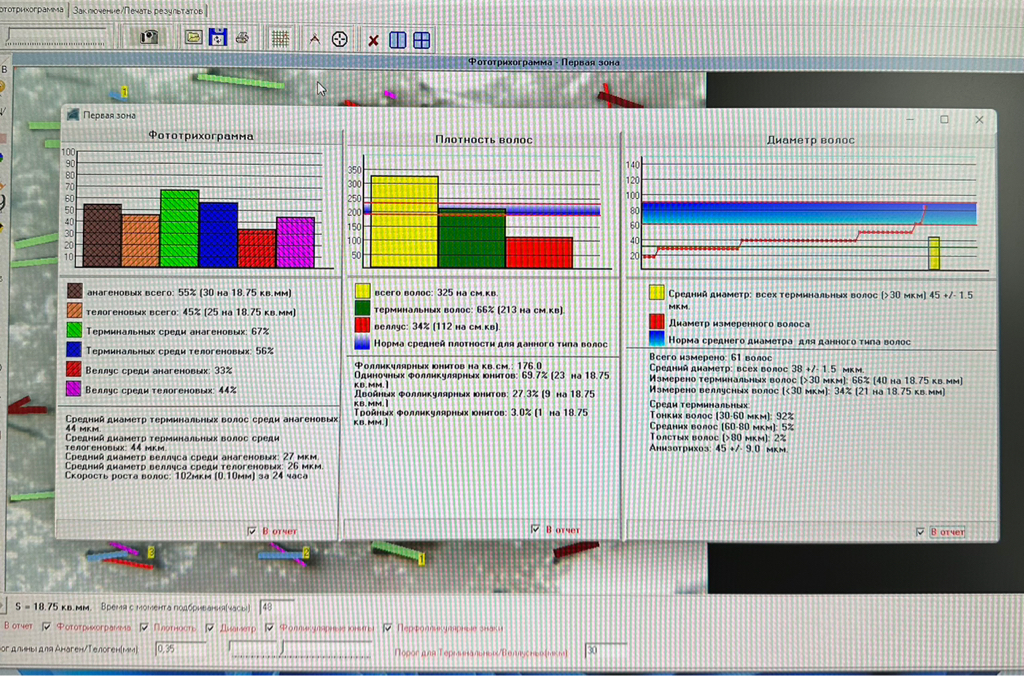The height and width of the screenshot is (676, 1024).
Task: Toggle the 'Фототрихограмма' report checkbox at bottom
Action: click(x=46, y=626)
